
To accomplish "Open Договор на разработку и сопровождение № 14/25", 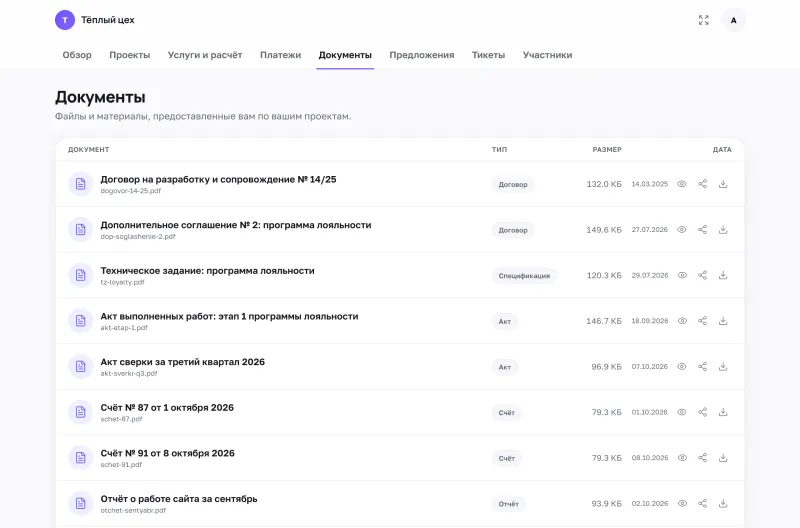I will 218,180.
